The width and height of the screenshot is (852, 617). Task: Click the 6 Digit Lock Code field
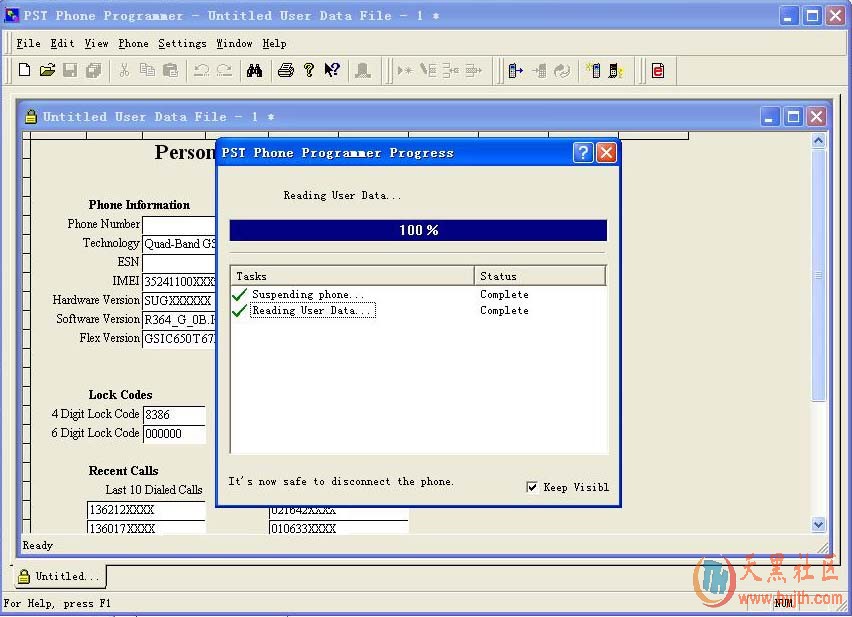tap(174, 434)
